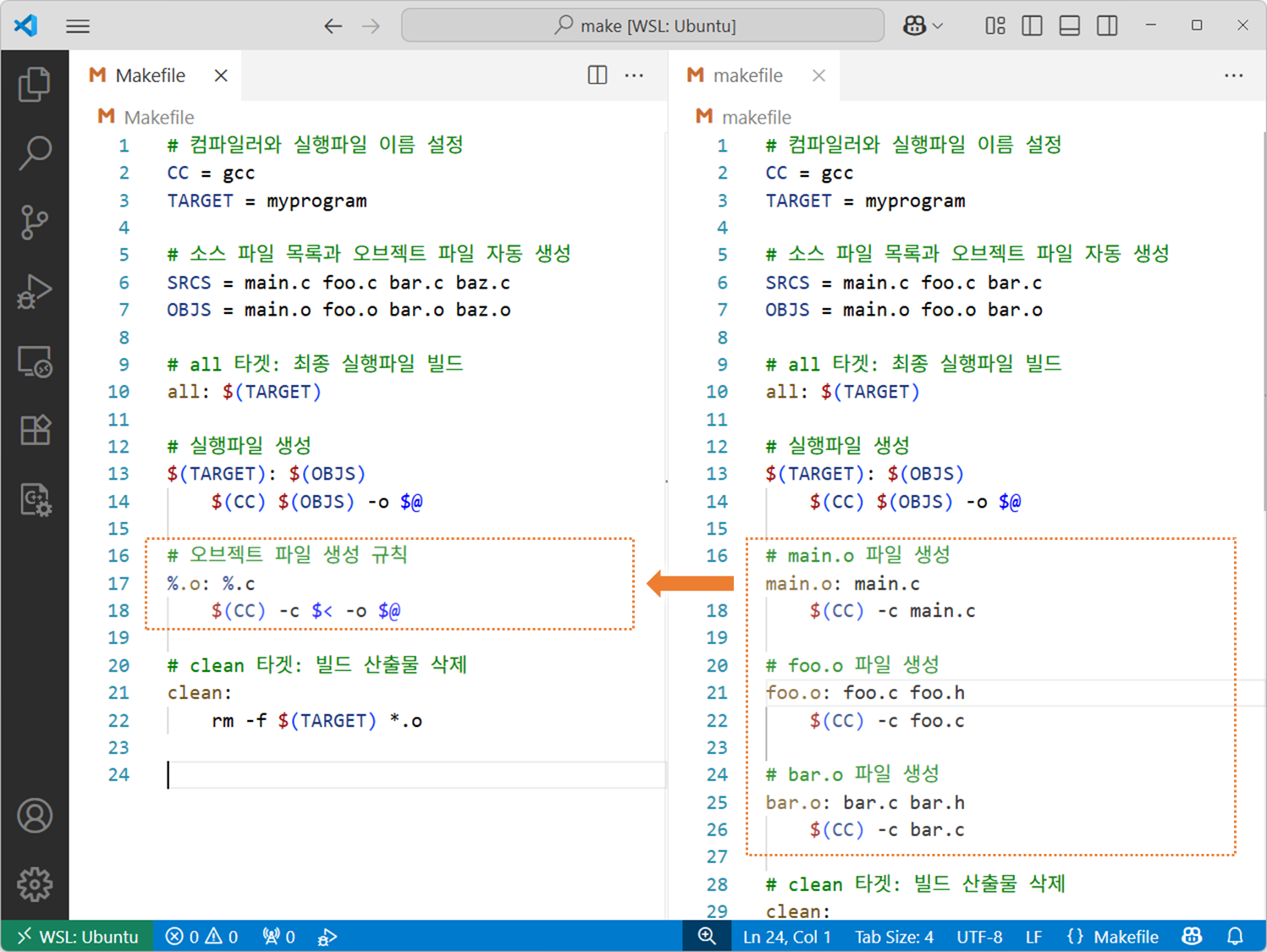Click line number 13 in left editor

pos(118,474)
